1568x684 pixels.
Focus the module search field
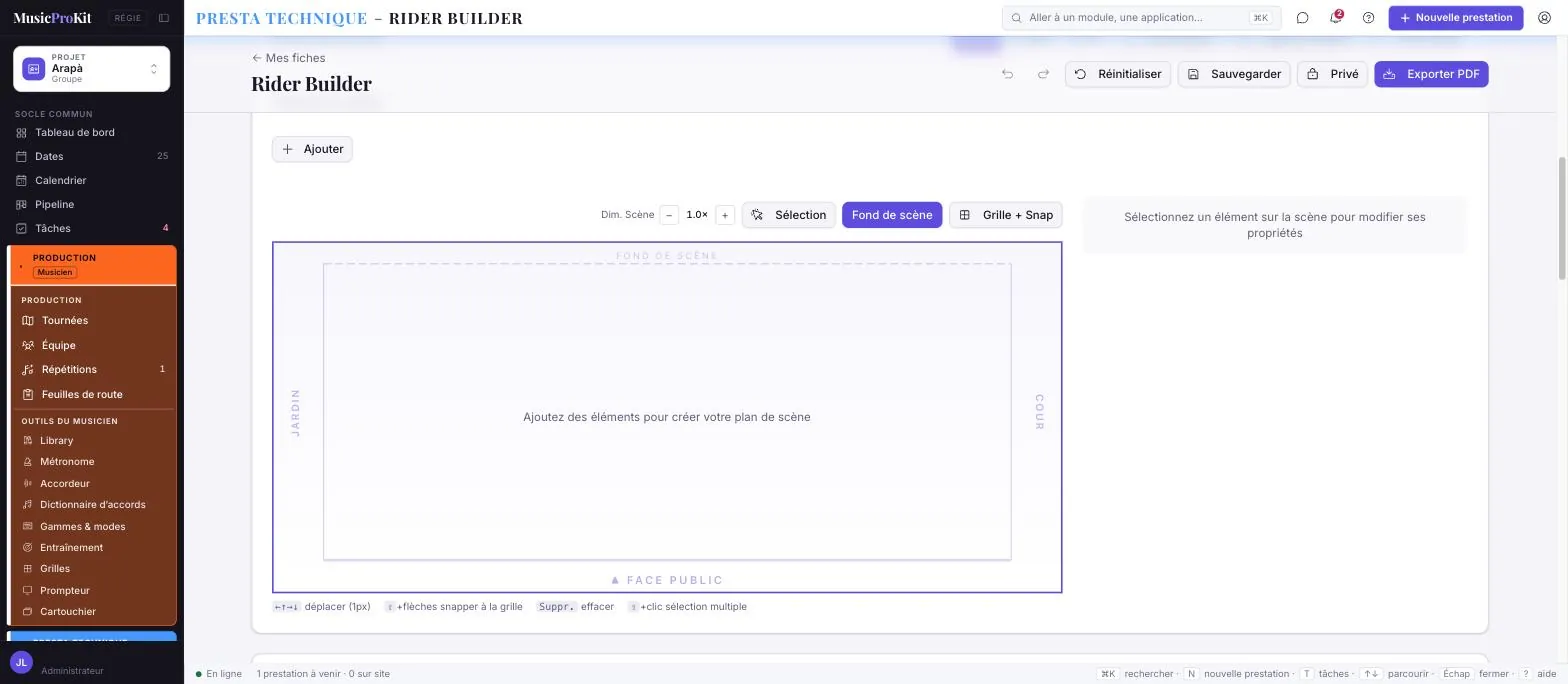click(x=1141, y=18)
